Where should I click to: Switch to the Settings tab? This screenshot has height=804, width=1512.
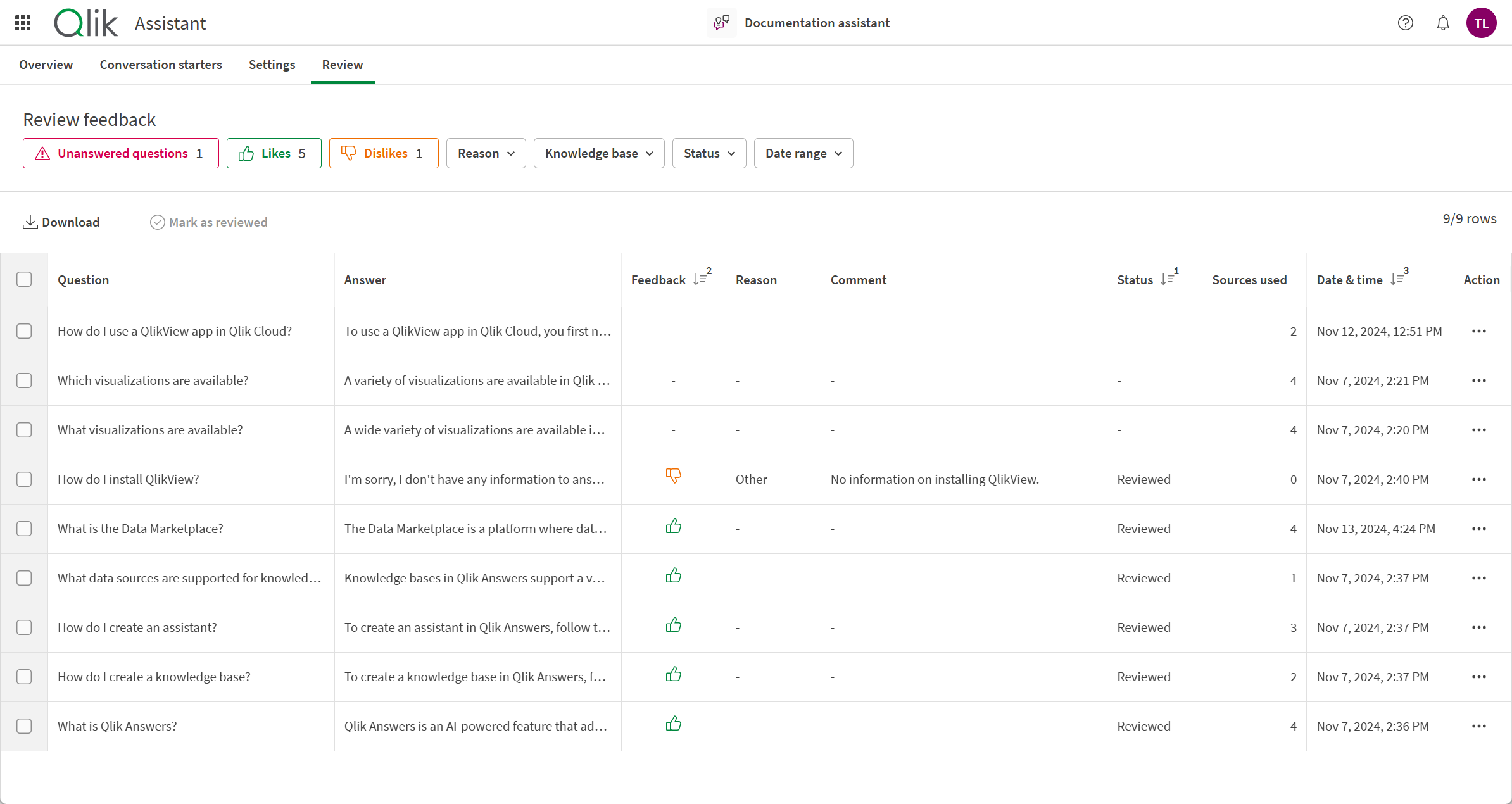(x=272, y=64)
